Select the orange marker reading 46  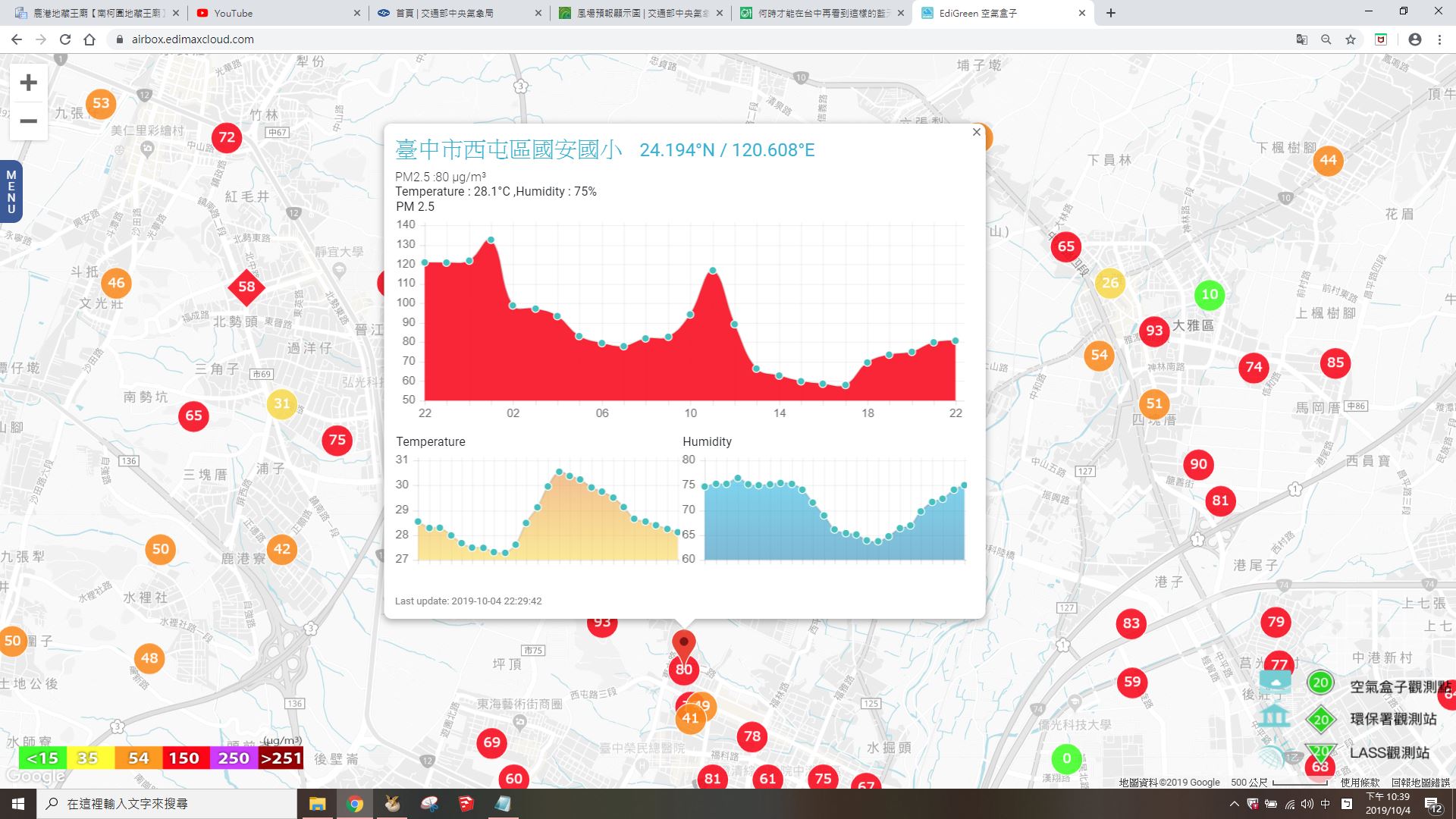coord(116,283)
